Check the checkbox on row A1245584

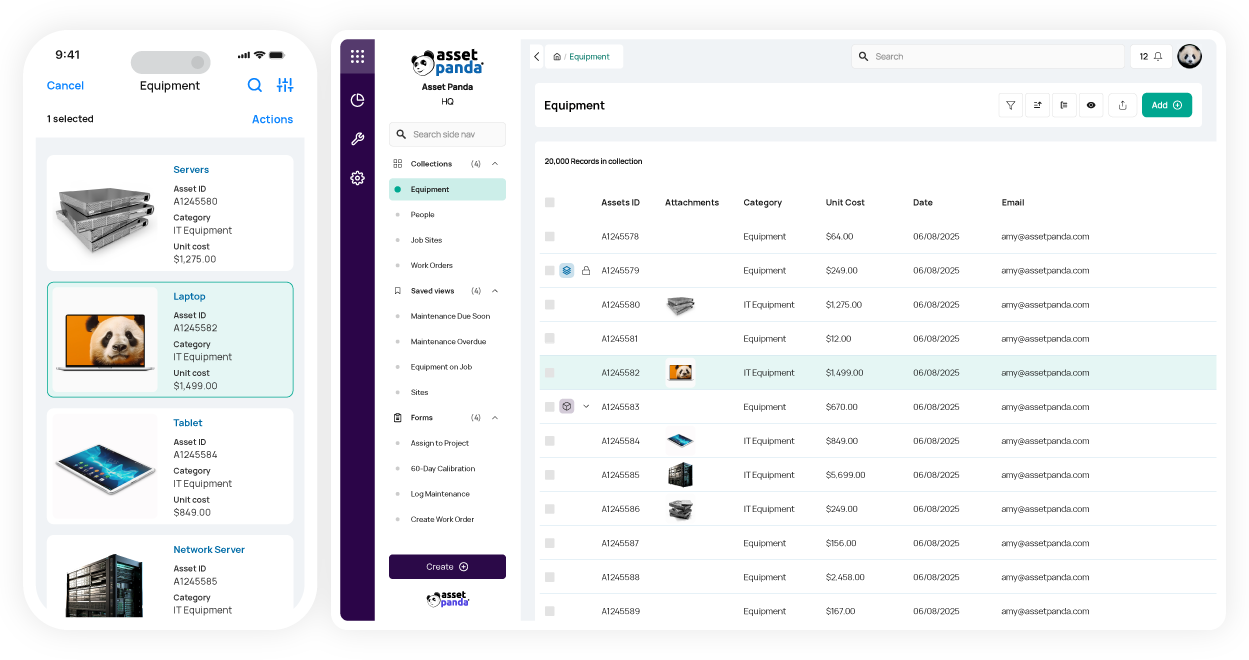pyautogui.click(x=549, y=440)
